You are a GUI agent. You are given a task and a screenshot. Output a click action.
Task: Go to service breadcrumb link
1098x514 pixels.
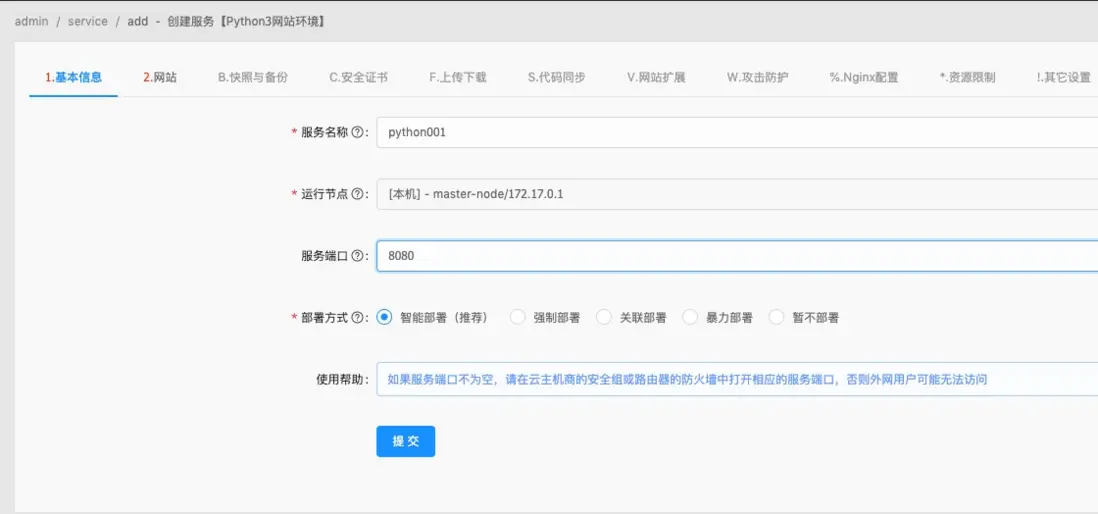[88, 21]
